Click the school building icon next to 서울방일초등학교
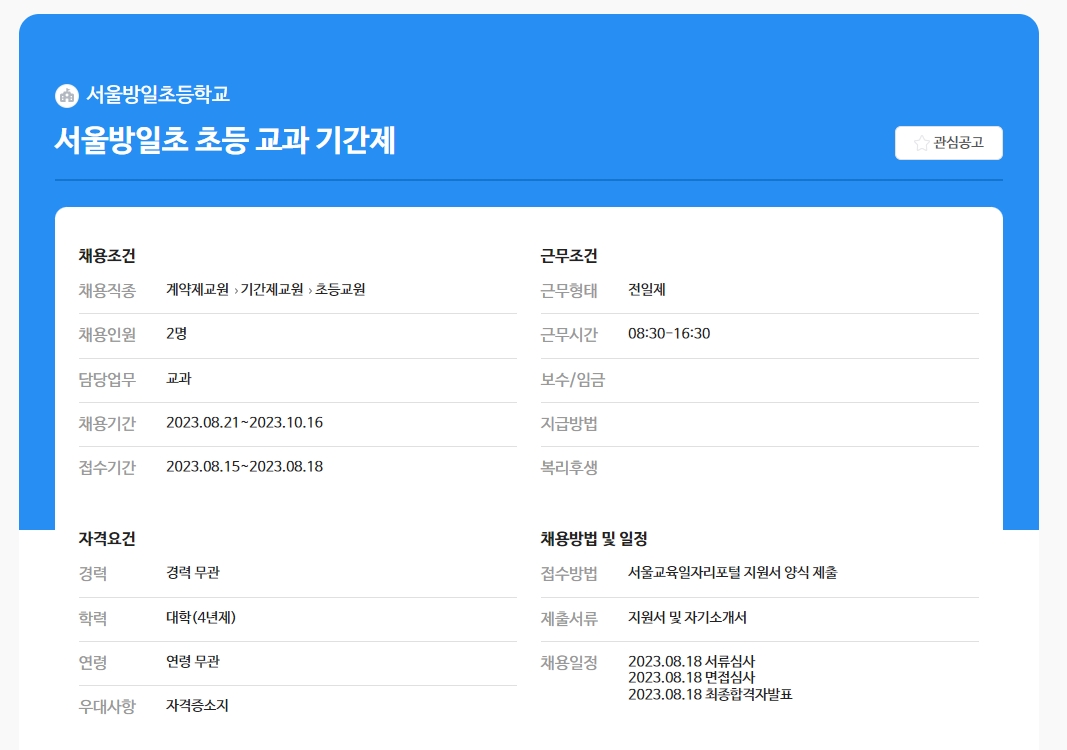Image resolution: width=1067 pixels, height=750 pixels. (66, 95)
